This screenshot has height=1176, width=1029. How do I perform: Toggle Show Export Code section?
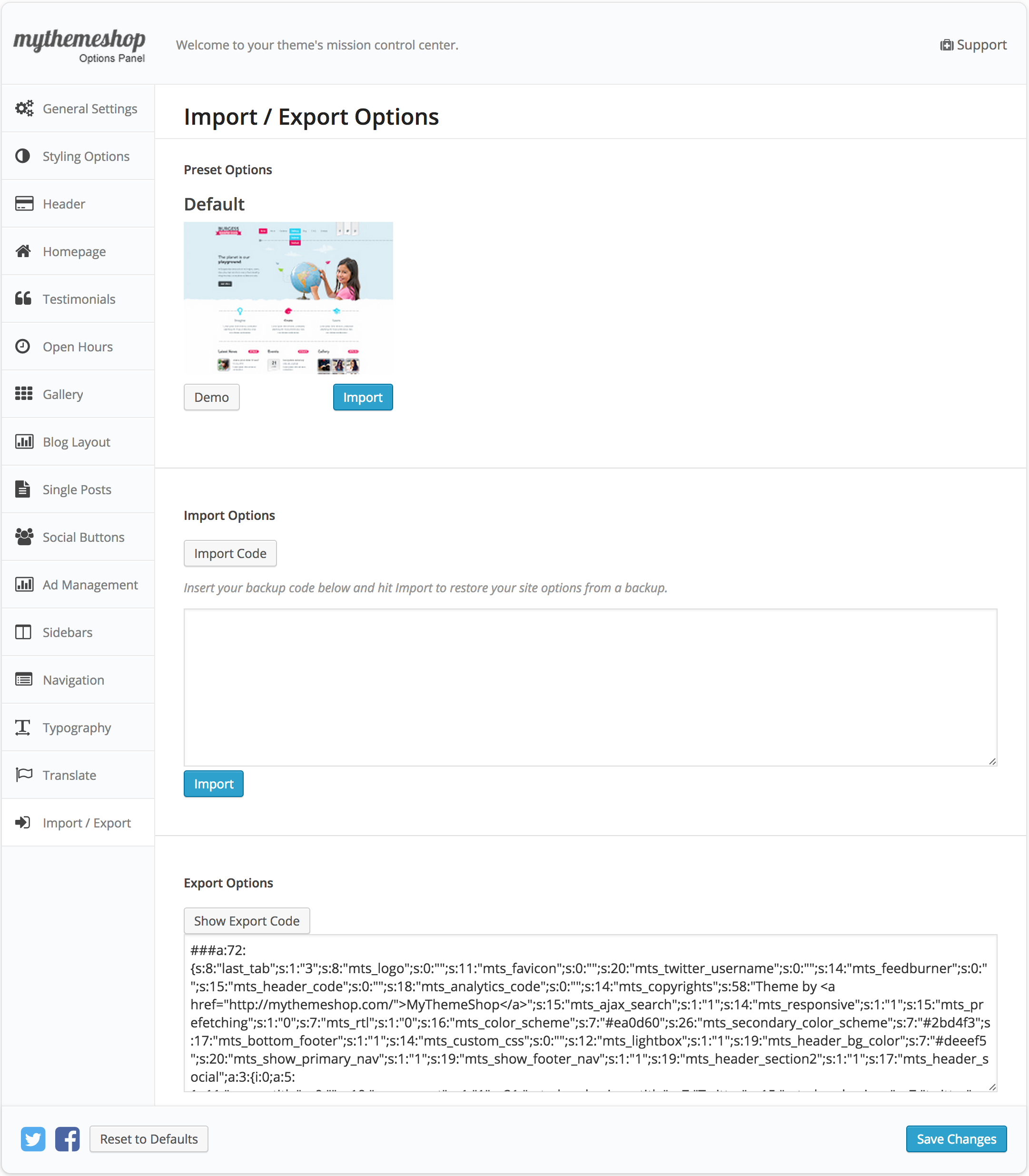click(247, 921)
